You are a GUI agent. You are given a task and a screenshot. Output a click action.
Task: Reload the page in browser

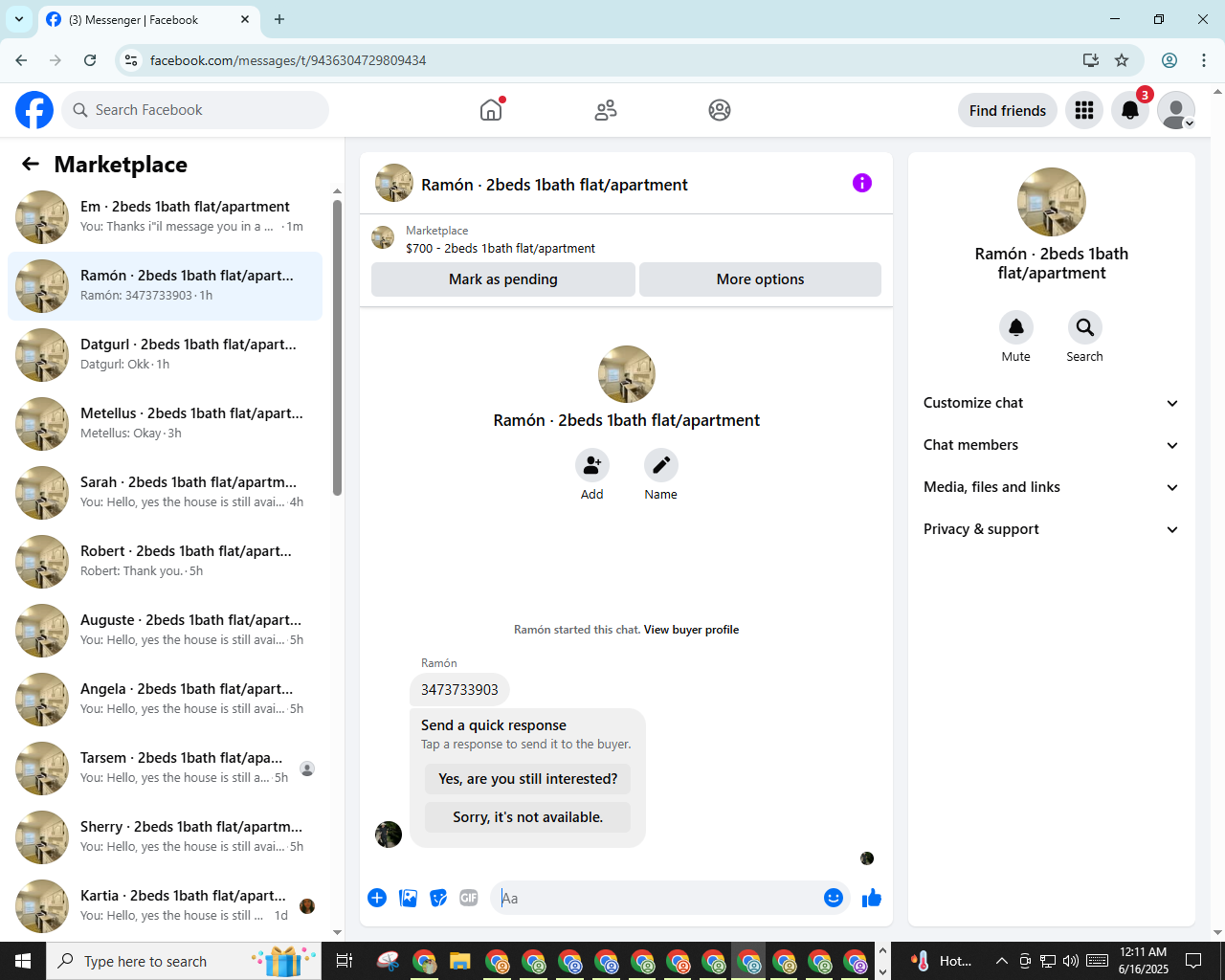click(90, 60)
